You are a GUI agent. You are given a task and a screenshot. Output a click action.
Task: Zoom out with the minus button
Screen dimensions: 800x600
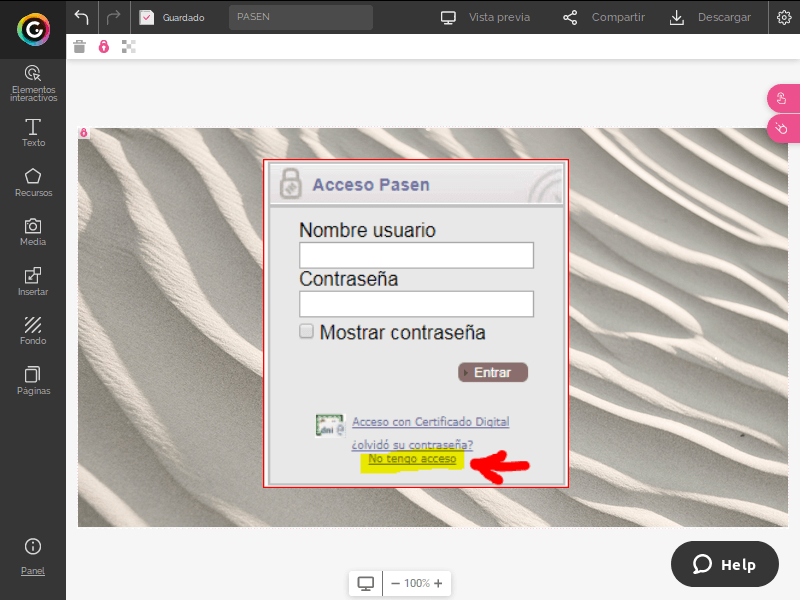395,583
